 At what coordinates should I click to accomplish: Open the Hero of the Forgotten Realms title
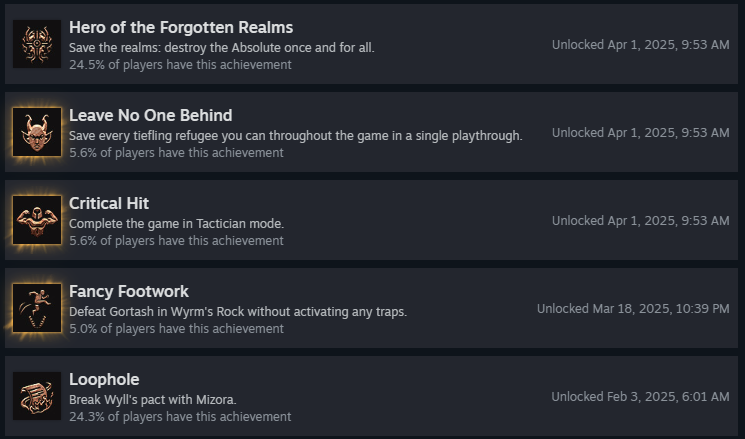point(181,28)
